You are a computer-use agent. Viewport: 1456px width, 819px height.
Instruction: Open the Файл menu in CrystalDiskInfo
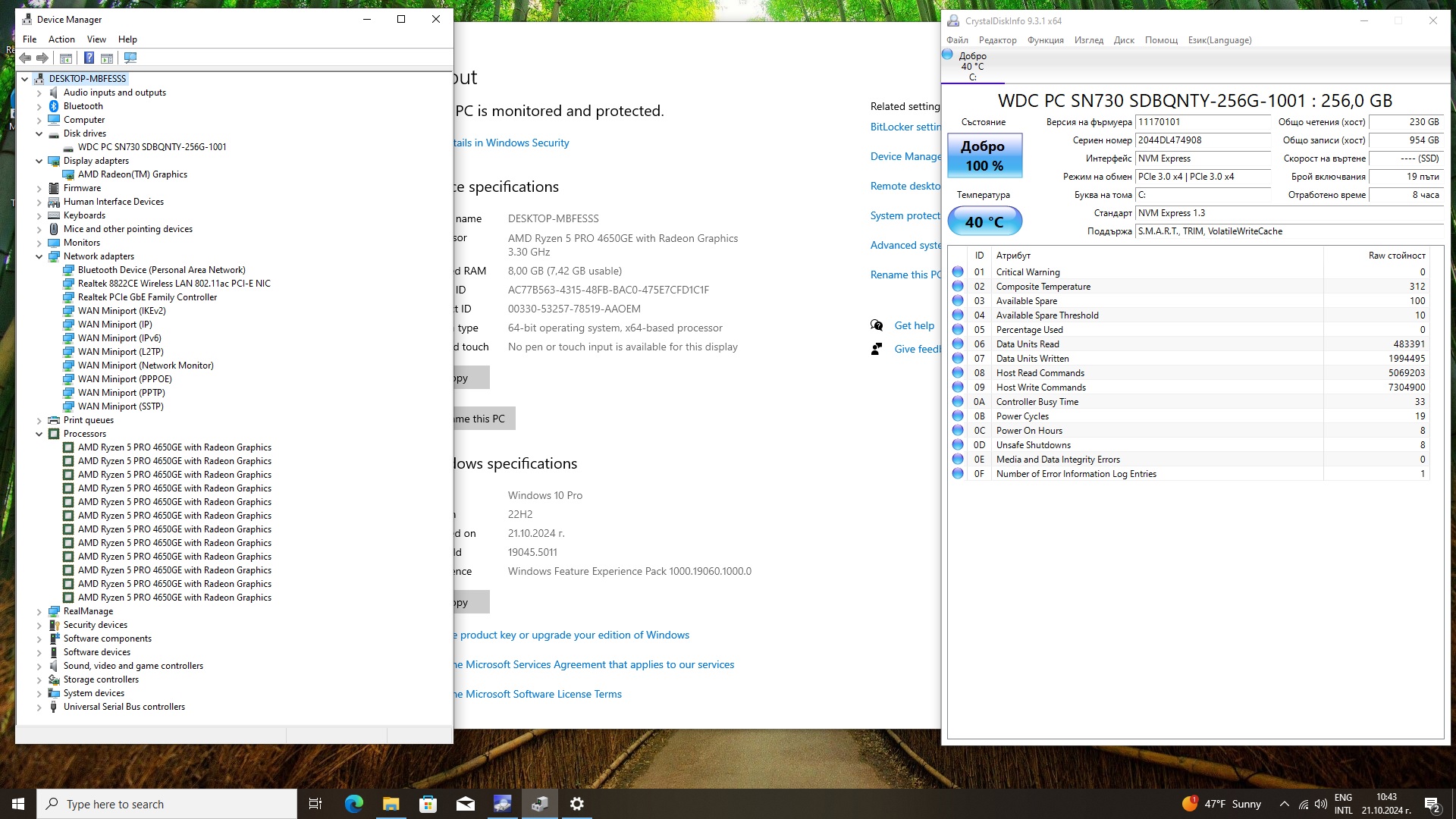(x=957, y=40)
